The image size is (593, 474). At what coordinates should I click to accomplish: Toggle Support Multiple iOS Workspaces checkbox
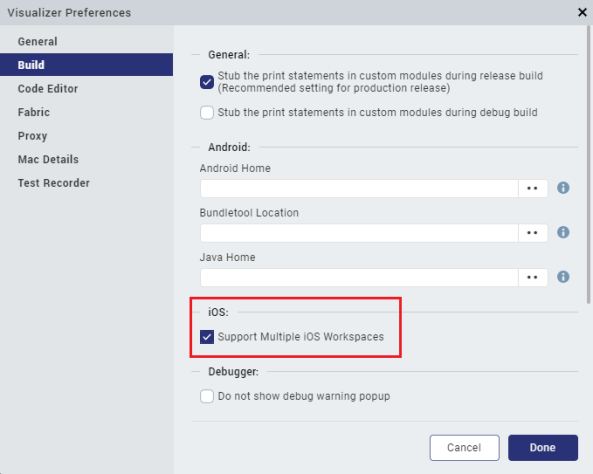(x=207, y=337)
